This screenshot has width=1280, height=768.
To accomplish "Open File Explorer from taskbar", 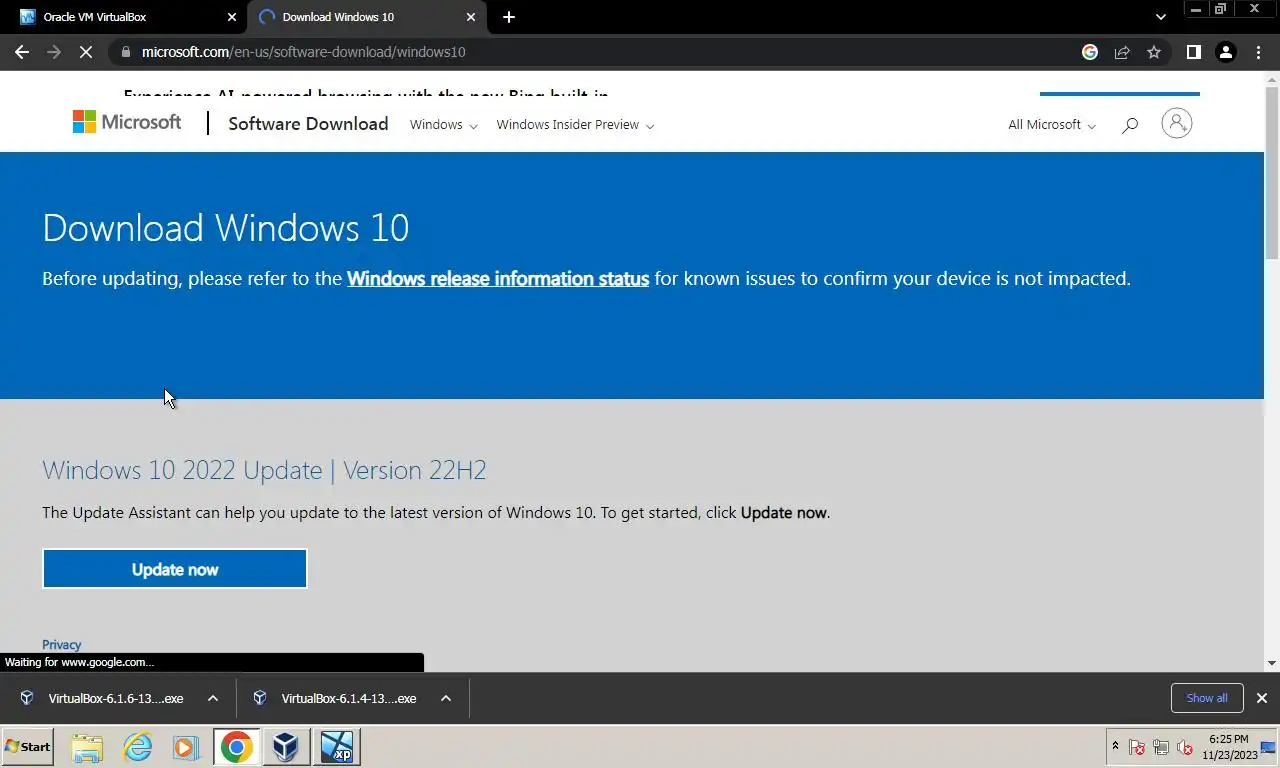I will (x=87, y=747).
